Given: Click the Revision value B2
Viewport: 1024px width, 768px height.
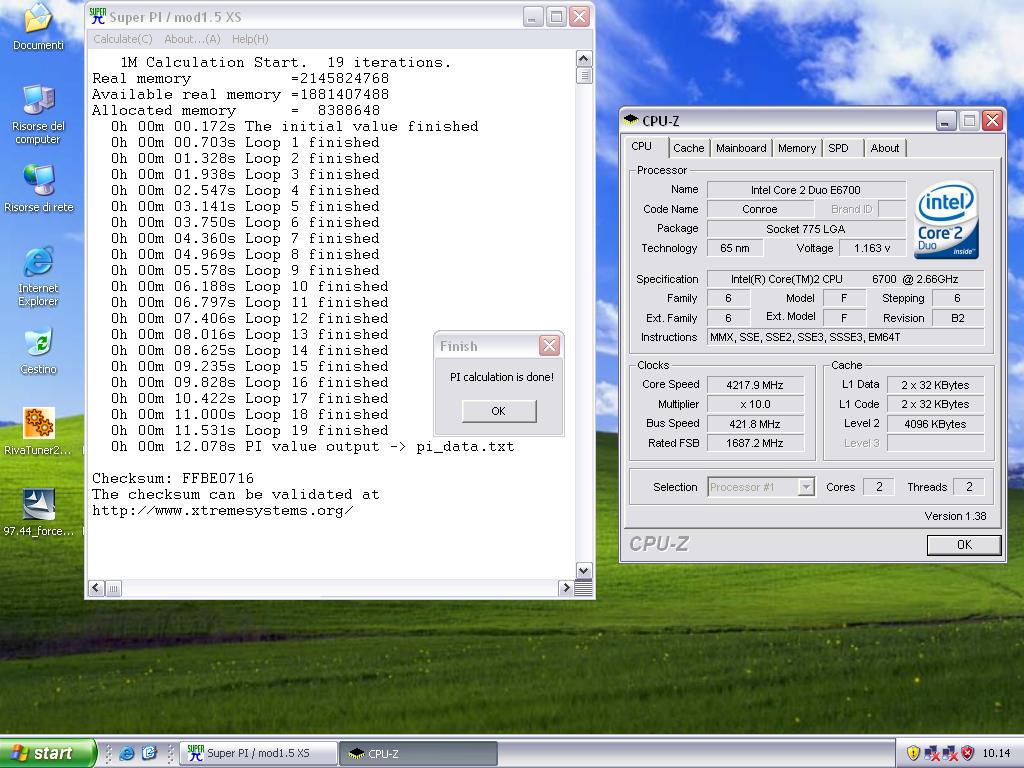Looking at the screenshot, I should pos(957,318).
